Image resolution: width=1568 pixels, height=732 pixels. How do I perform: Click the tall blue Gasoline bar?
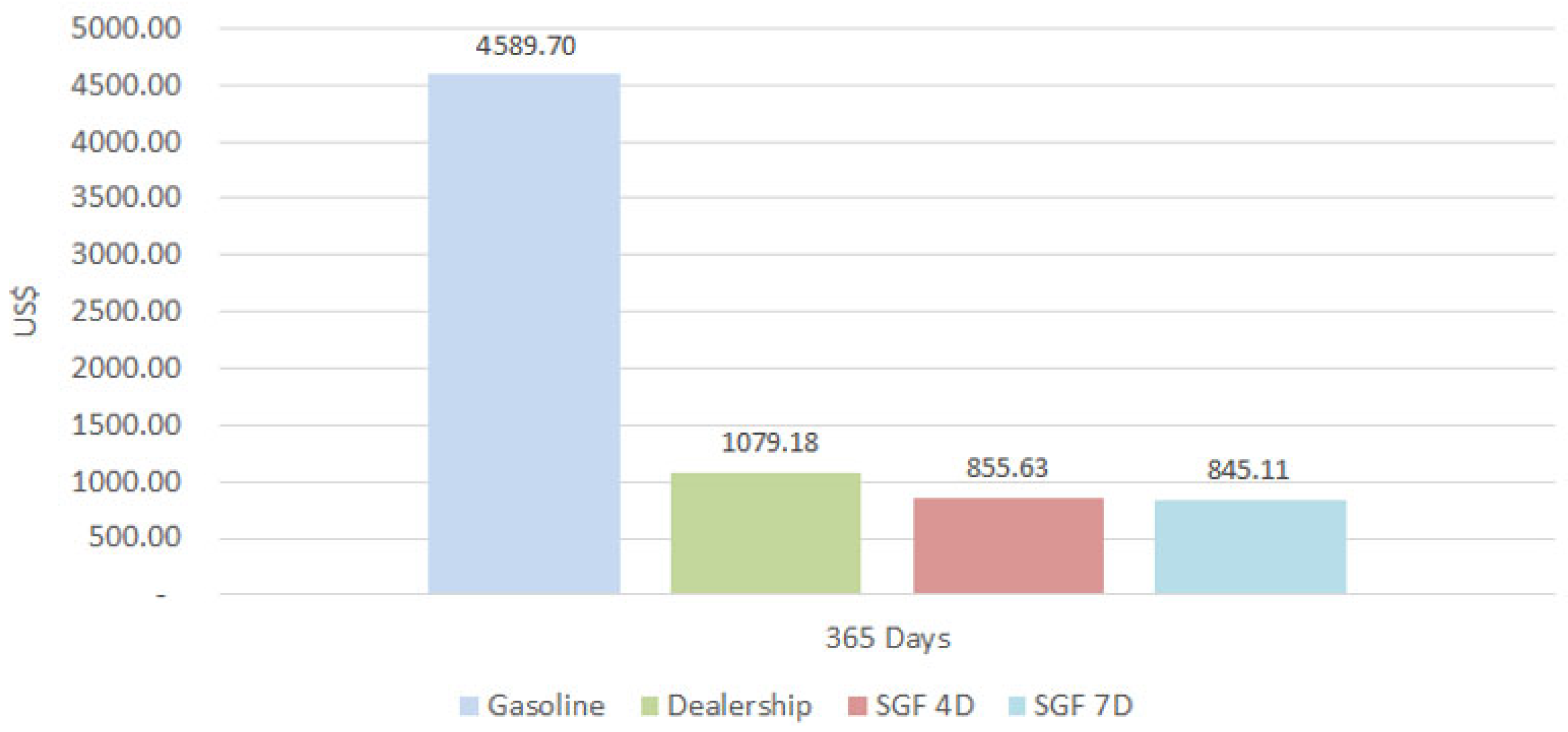(524, 333)
